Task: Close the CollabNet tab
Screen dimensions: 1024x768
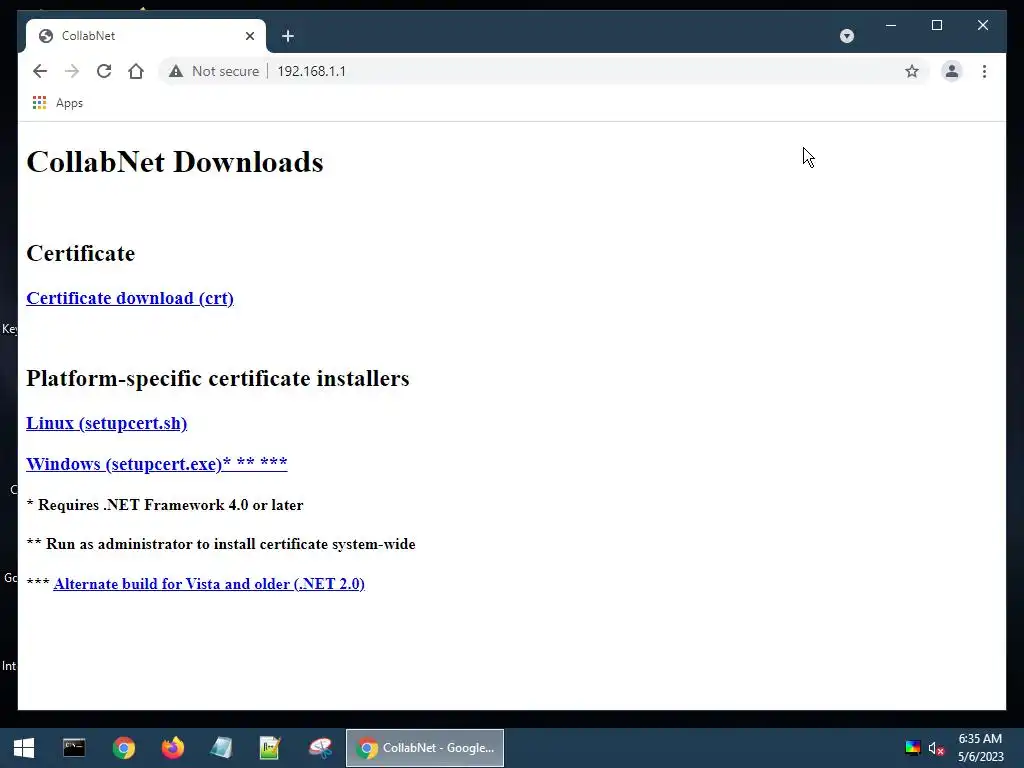Action: [249, 36]
